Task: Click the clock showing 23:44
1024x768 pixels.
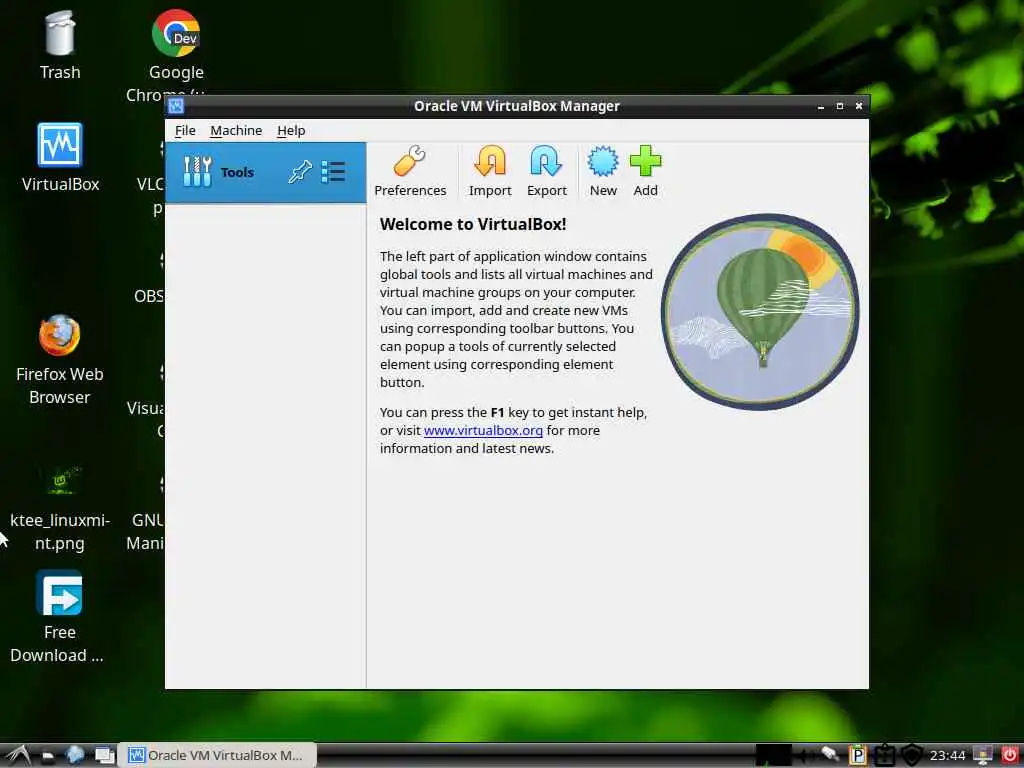Action: pyautogui.click(x=947, y=756)
